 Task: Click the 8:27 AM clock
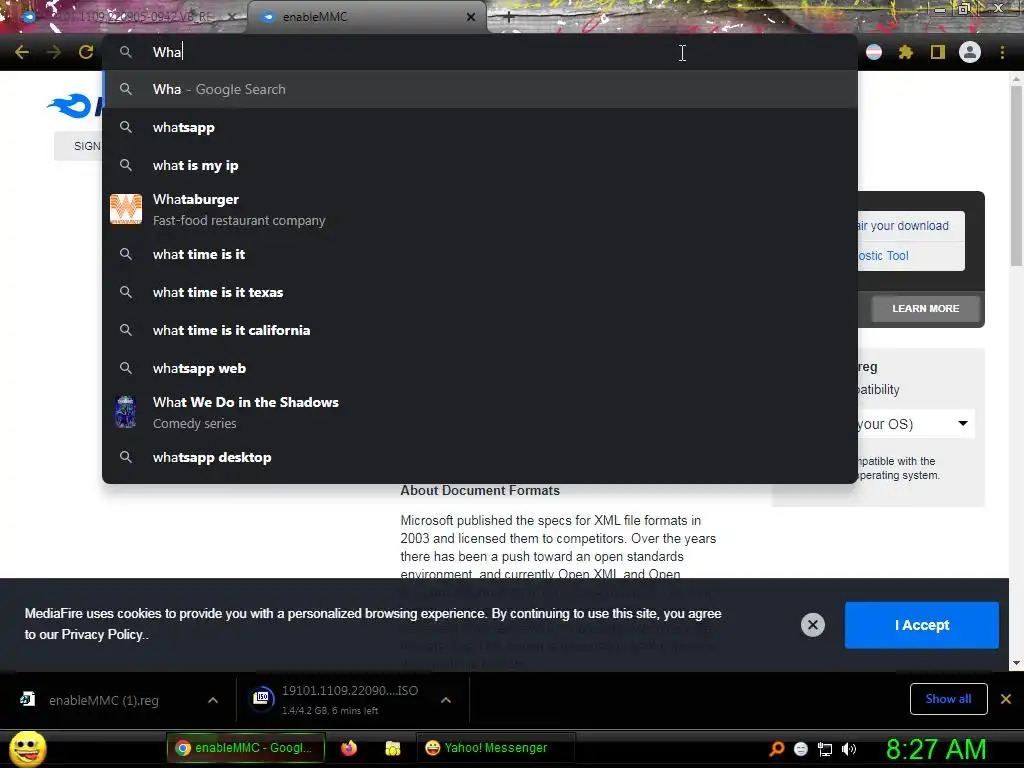936,749
